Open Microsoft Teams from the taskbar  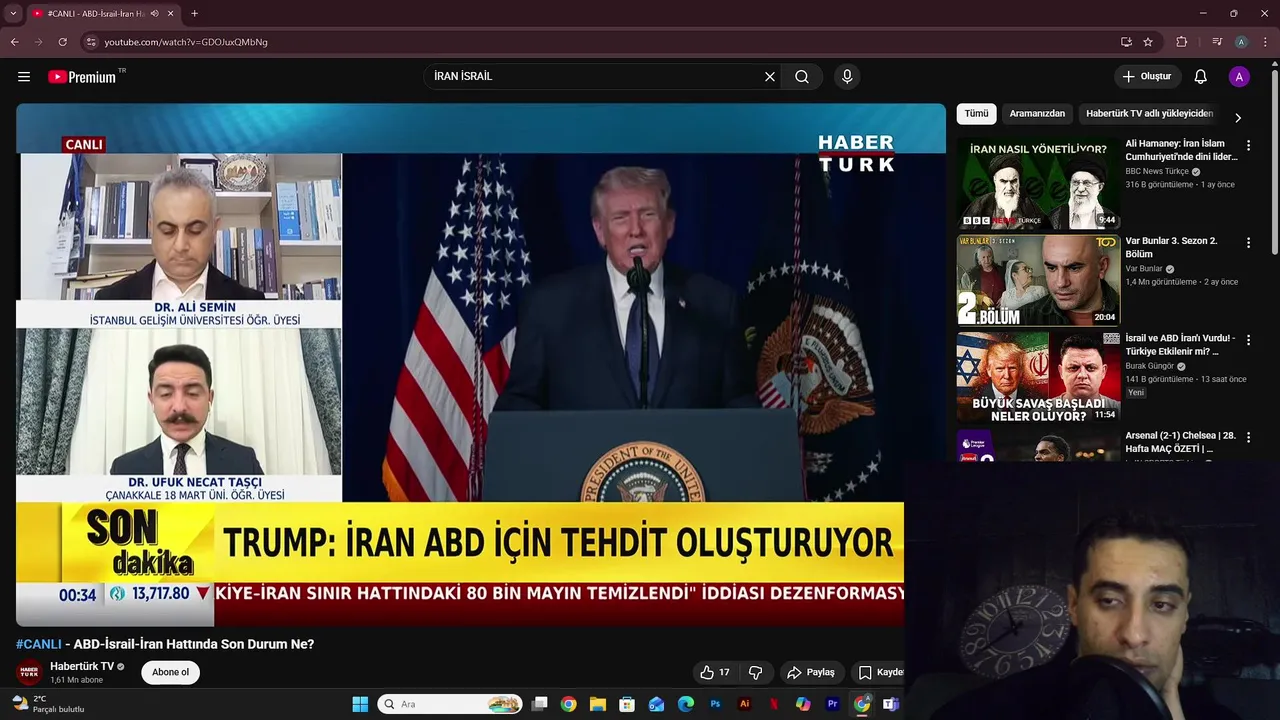click(x=890, y=704)
